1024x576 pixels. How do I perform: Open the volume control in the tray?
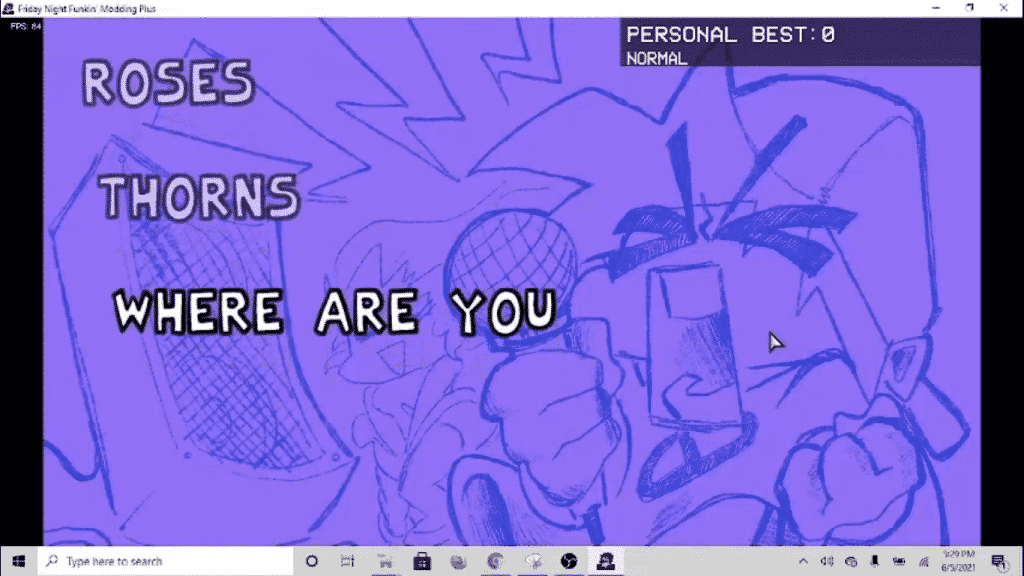828,561
